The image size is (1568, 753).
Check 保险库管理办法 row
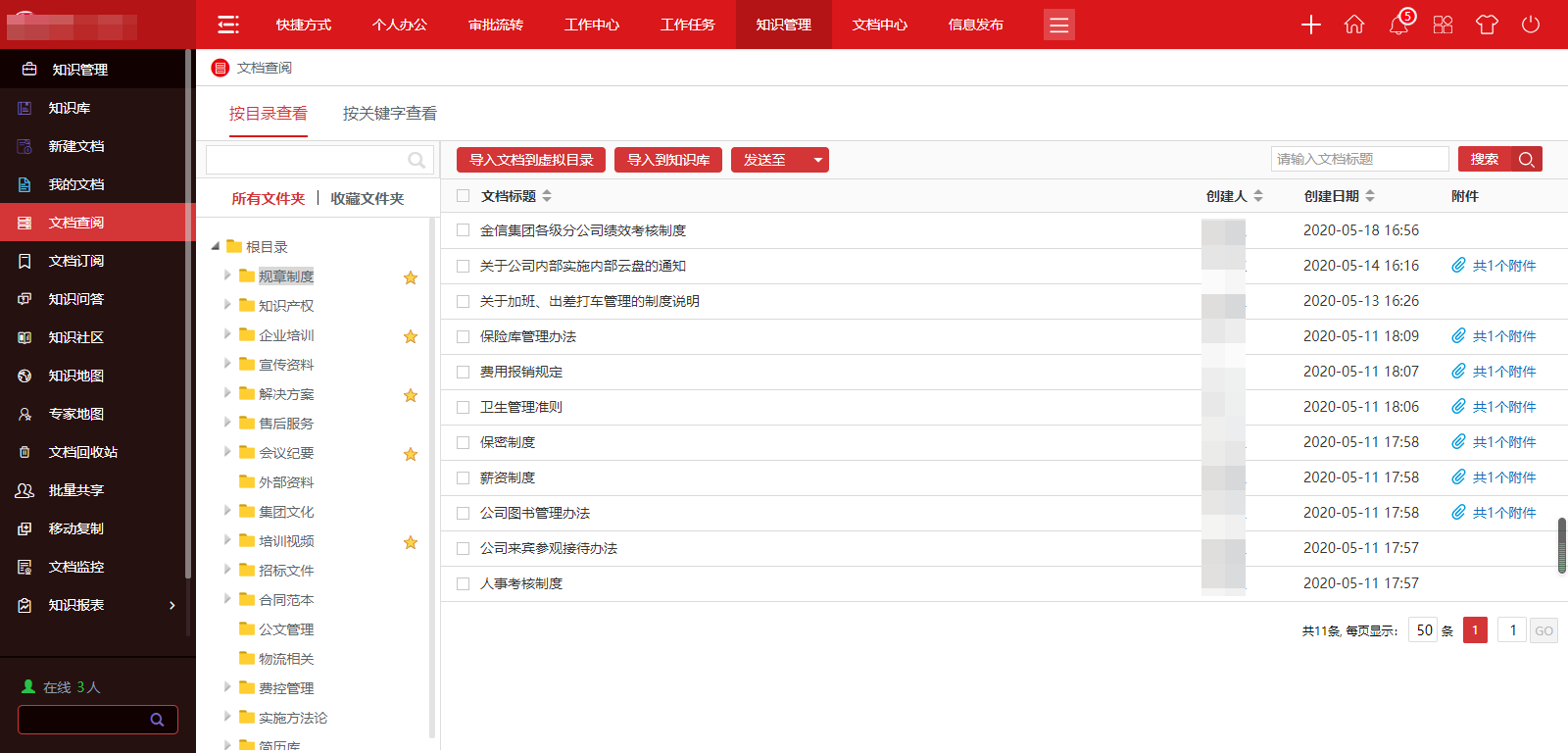pos(464,336)
